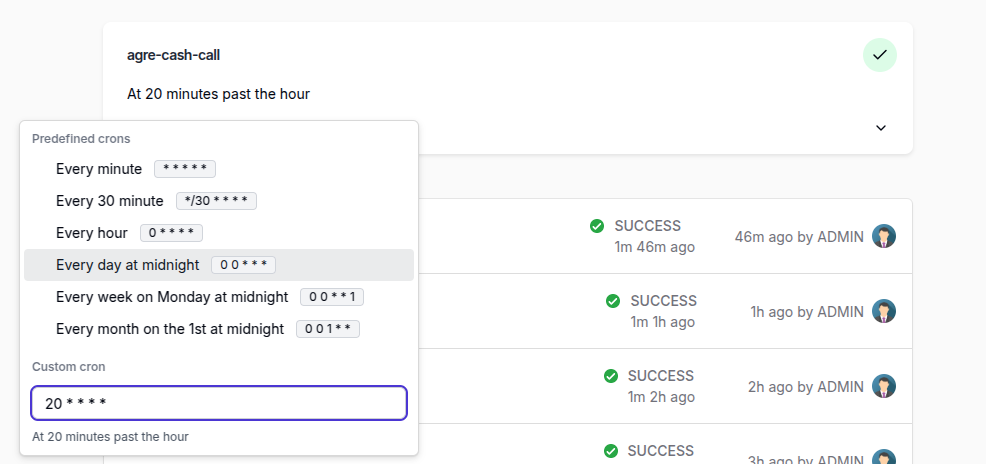The height and width of the screenshot is (464, 986).
Task: Click the green checkmark confirm icon
Action: [880, 55]
